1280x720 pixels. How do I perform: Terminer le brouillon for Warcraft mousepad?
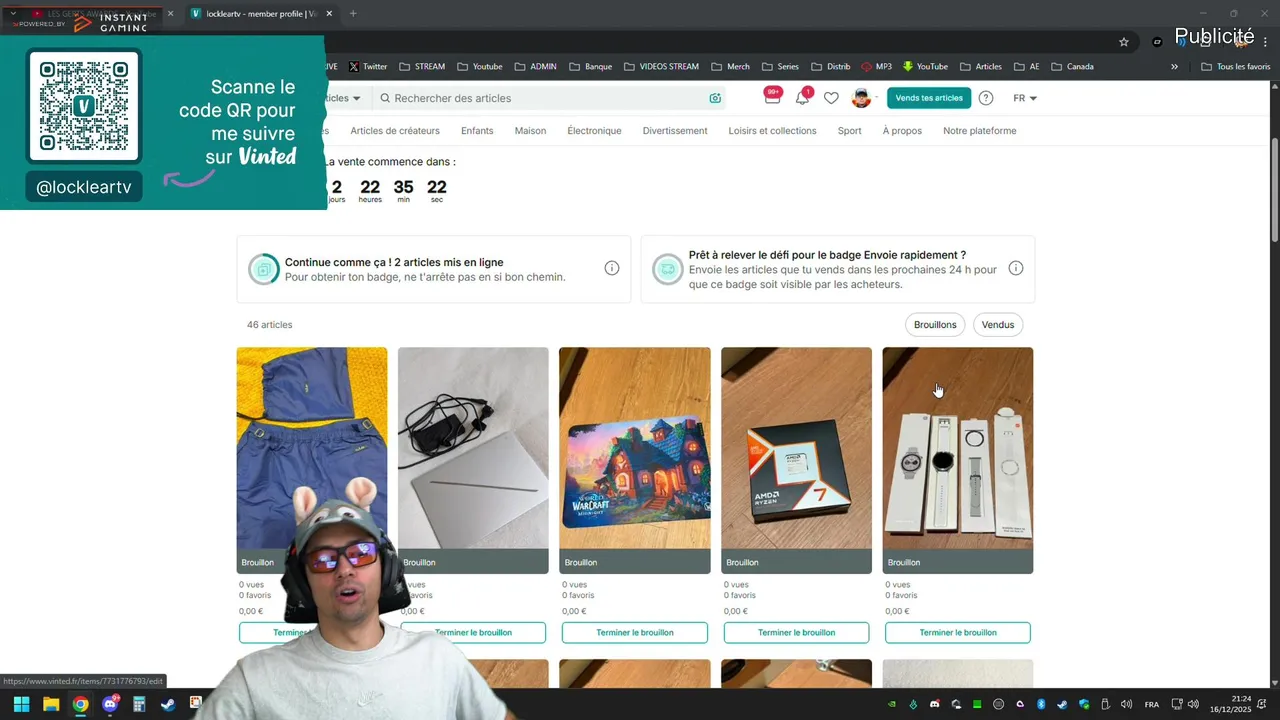(x=635, y=632)
